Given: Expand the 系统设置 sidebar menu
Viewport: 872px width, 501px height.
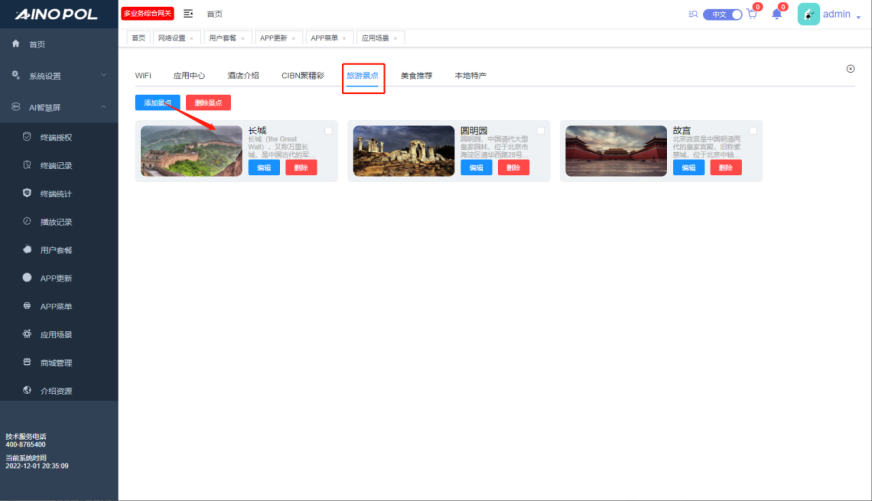Looking at the screenshot, I should point(59,76).
